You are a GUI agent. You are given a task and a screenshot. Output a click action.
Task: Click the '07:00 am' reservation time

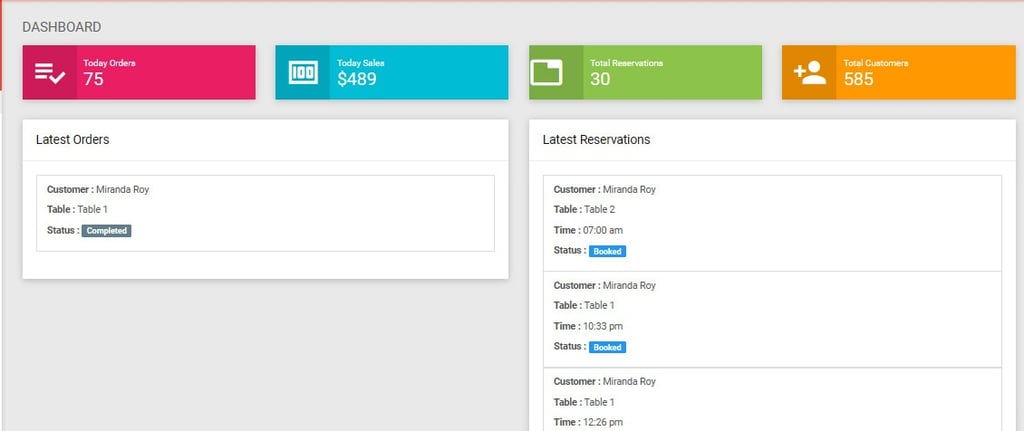point(603,231)
